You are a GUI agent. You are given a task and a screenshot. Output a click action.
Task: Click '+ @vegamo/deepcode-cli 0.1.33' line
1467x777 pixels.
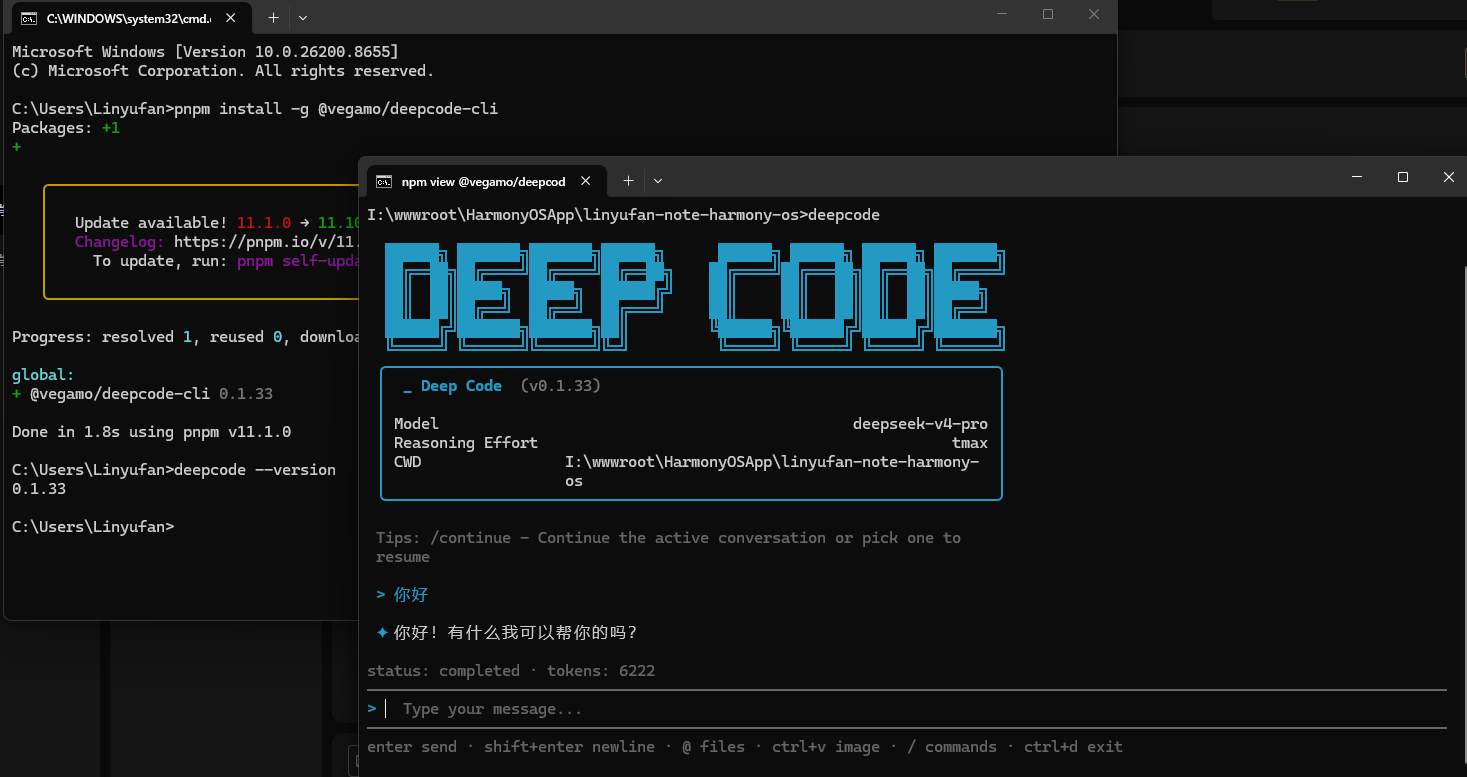(x=142, y=394)
